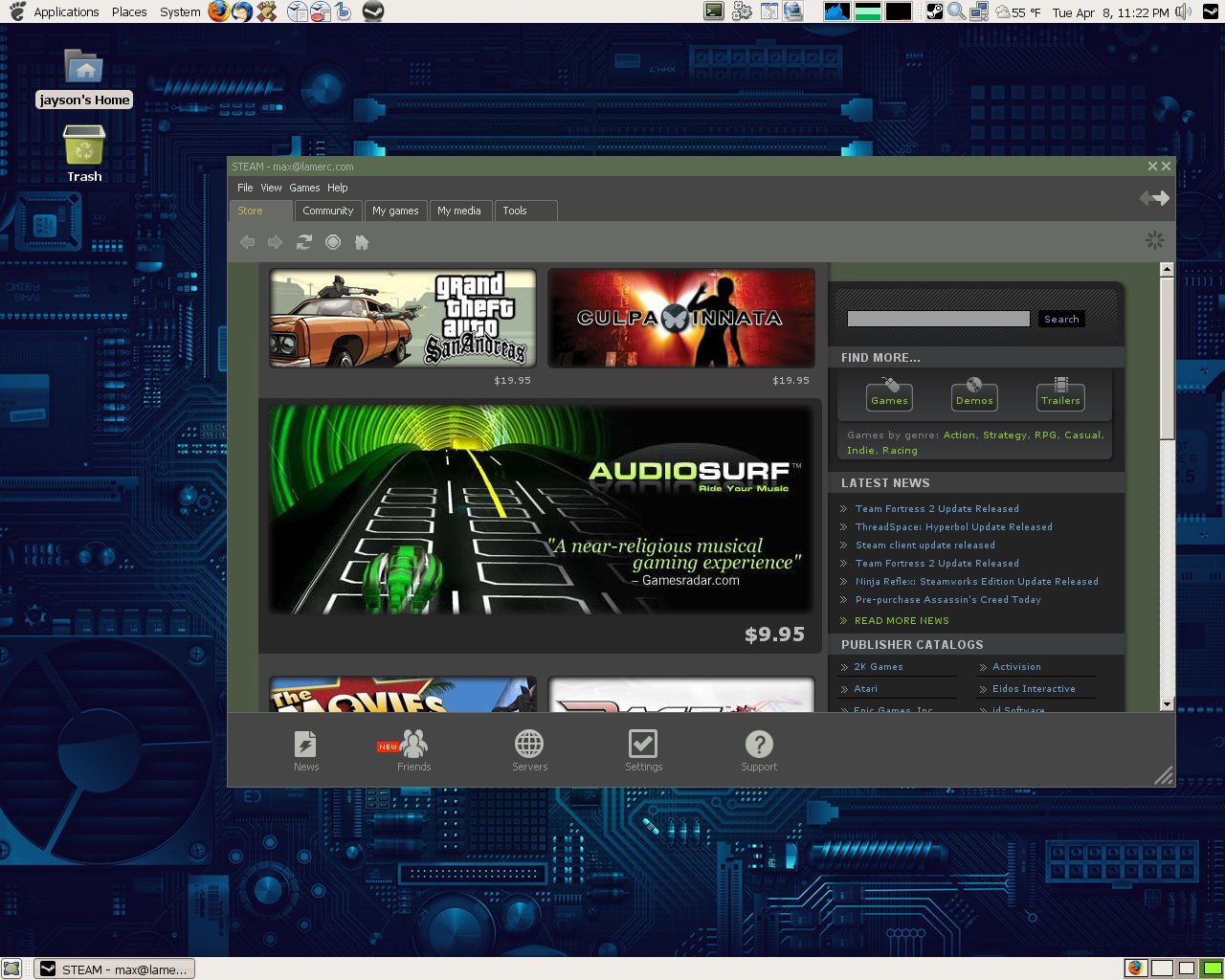The height and width of the screenshot is (980, 1225).
Task: Open the File menu in Steam
Action: [x=245, y=188]
